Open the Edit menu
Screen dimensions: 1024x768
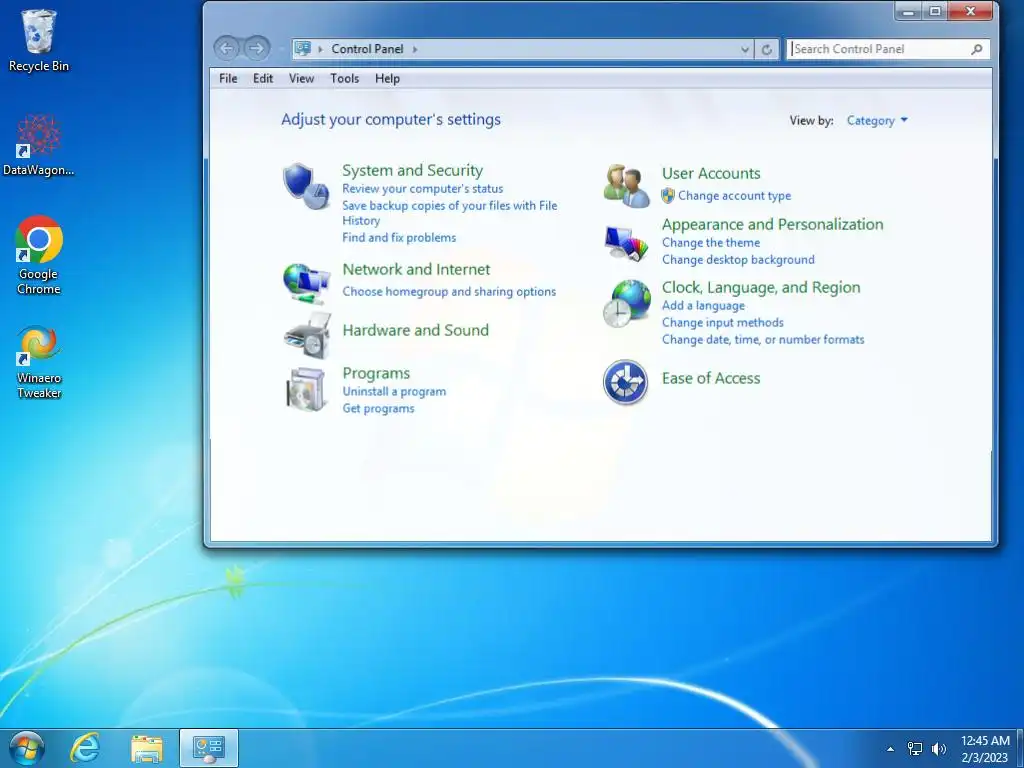click(263, 78)
